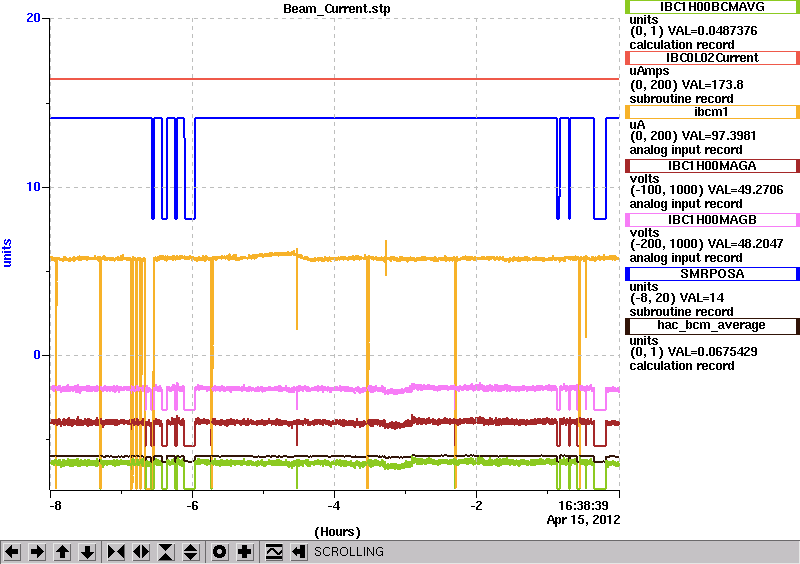Click the vertical 'units' Y-axis label
This screenshot has width=800, height=564.
7,253
